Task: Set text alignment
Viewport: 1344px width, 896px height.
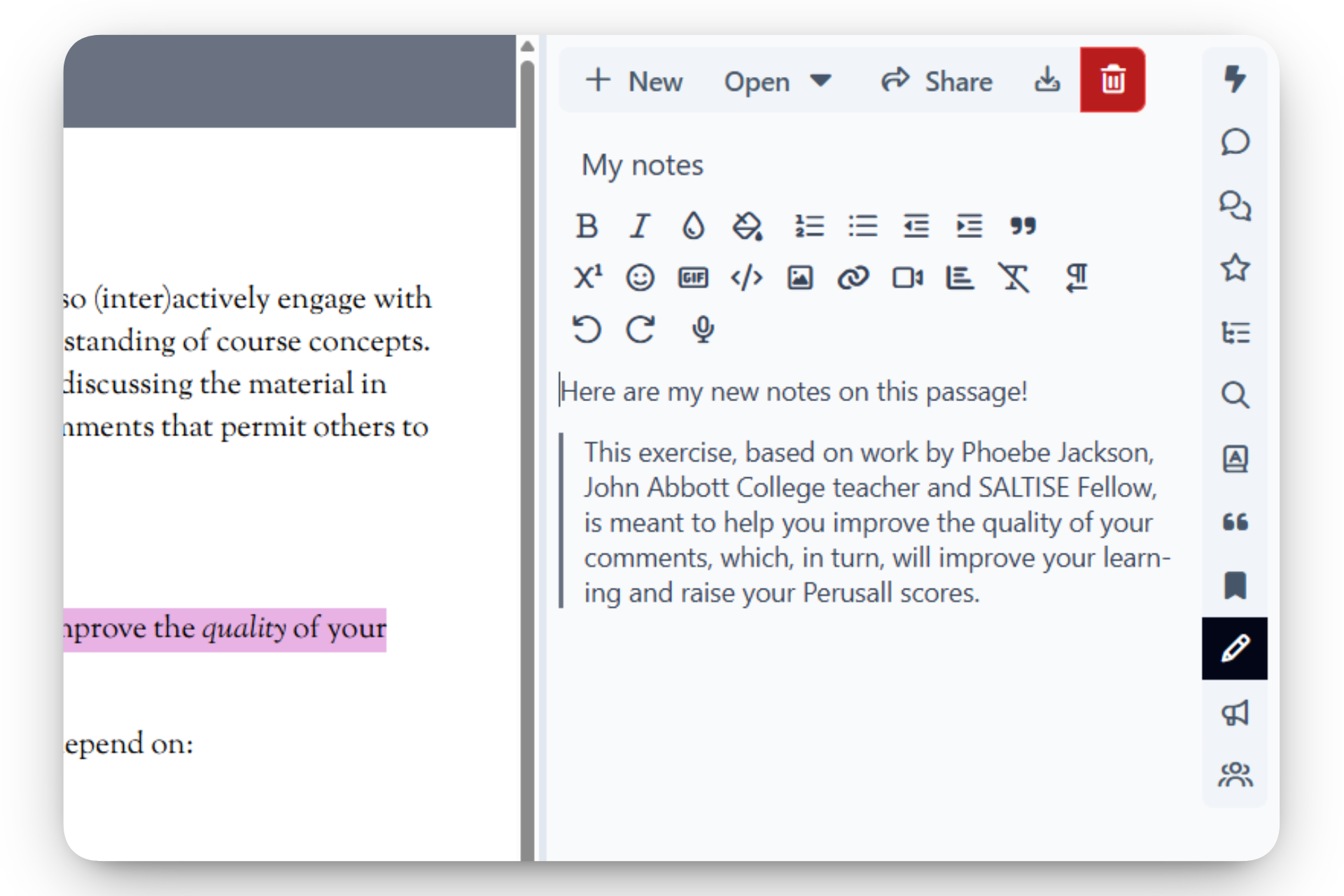Action: pos(960,278)
